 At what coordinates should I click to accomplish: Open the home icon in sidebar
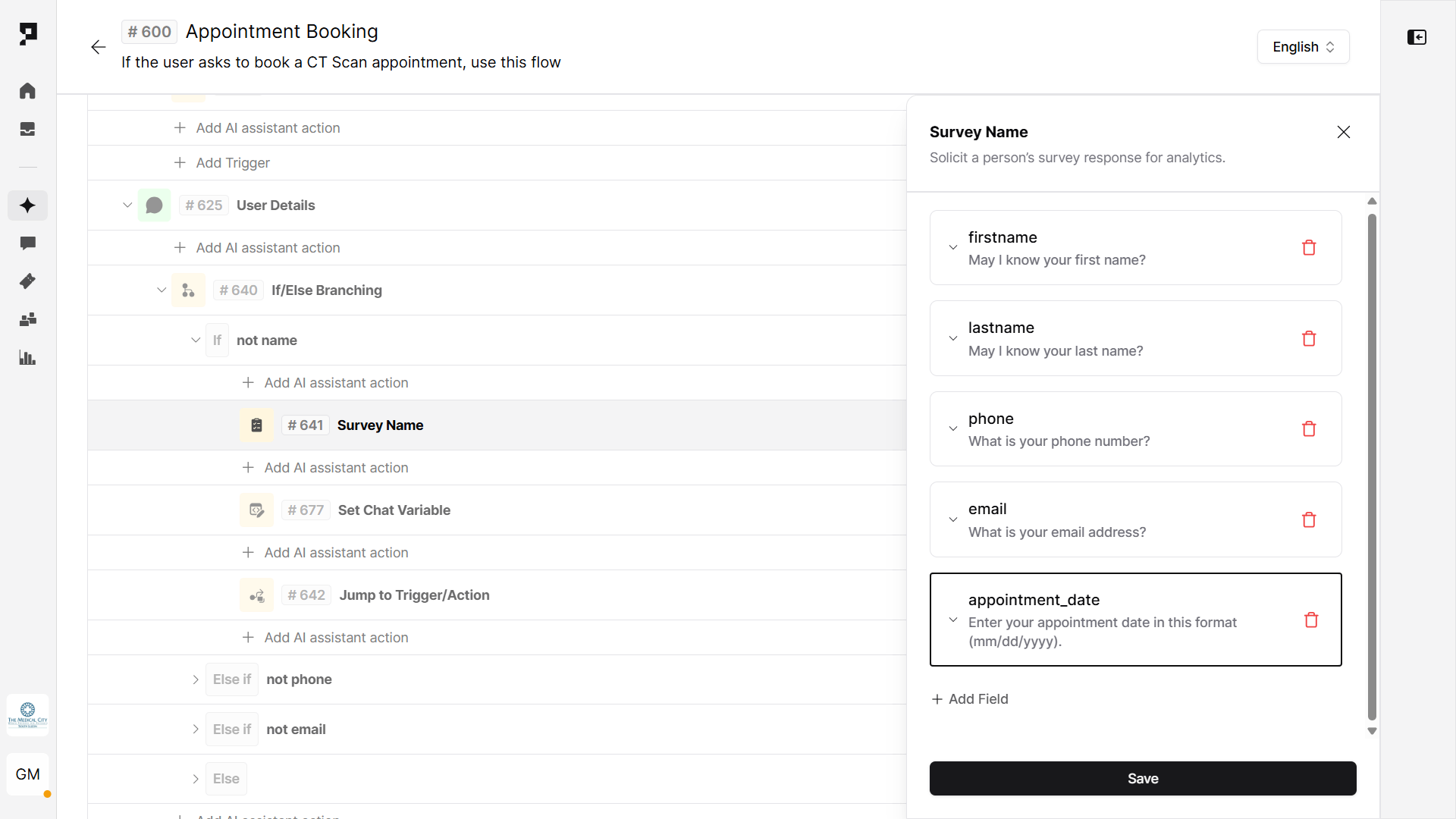tap(27, 91)
